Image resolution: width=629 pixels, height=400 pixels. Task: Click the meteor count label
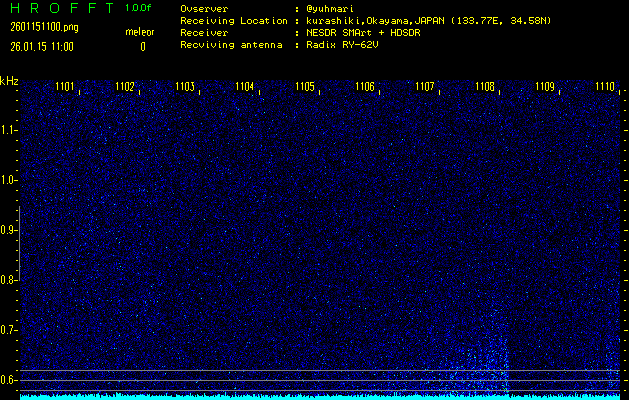pos(140,32)
